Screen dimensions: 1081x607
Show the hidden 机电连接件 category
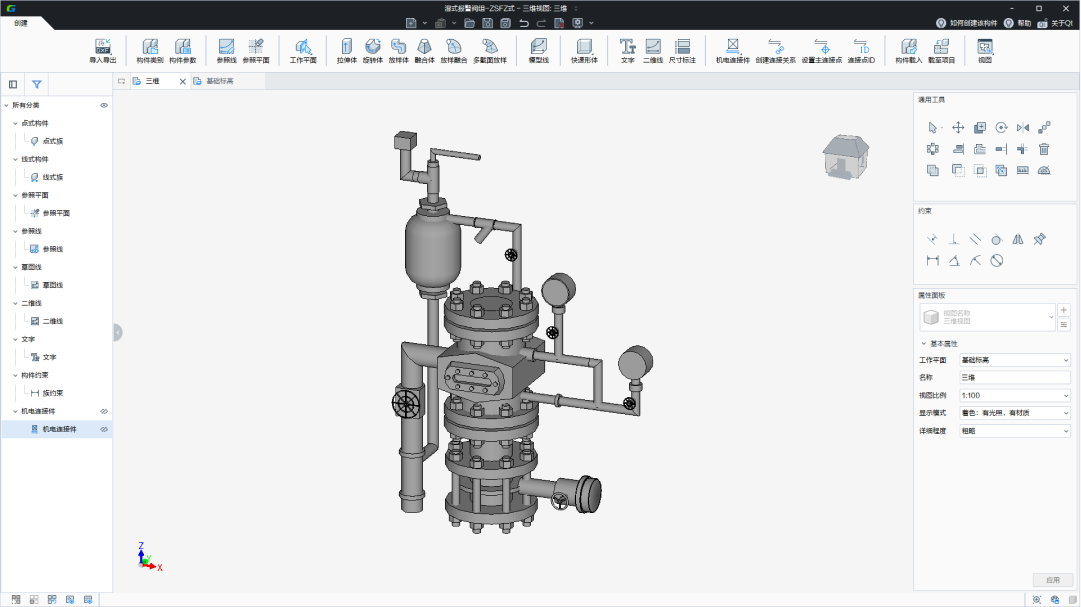coord(104,411)
